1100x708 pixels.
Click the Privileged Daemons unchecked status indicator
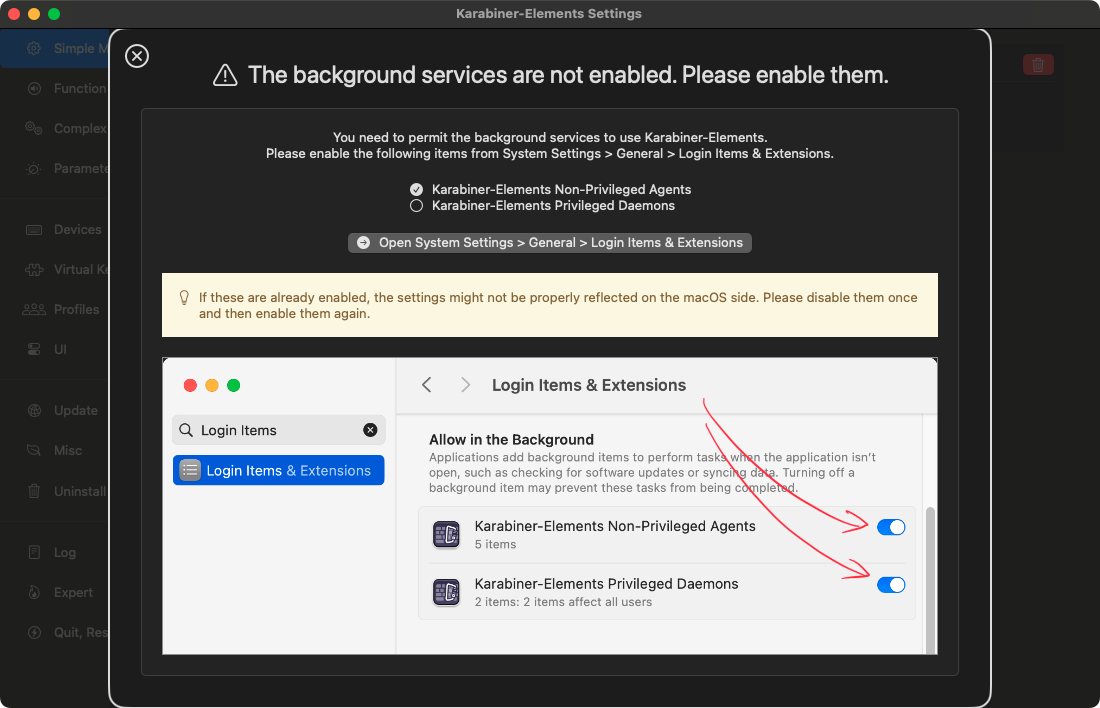pos(417,206)
